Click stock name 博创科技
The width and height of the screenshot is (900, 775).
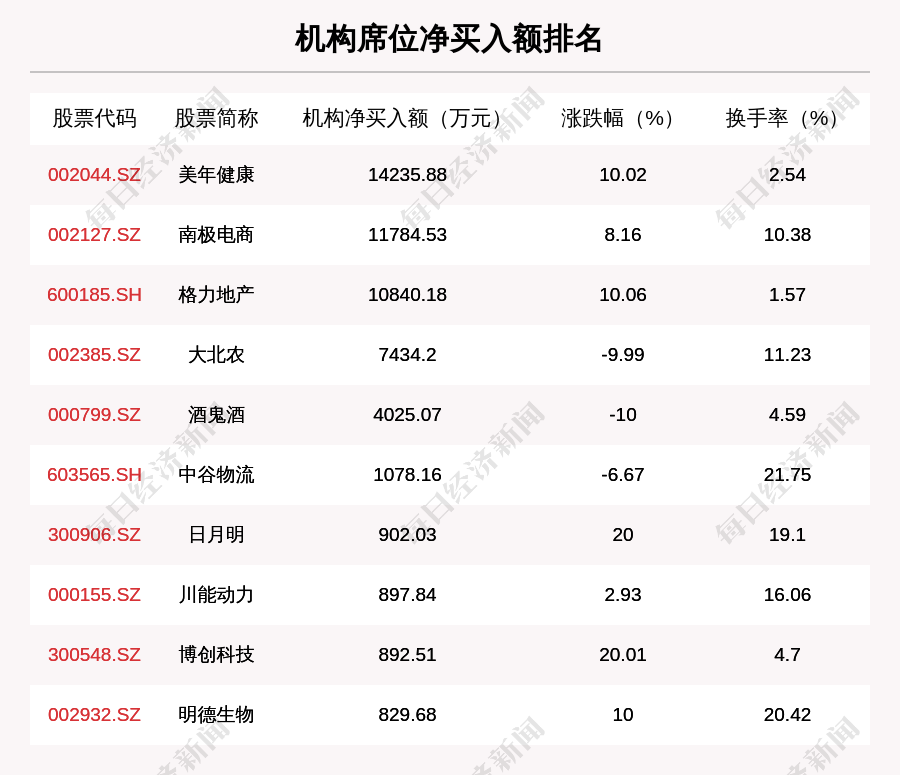216,654
